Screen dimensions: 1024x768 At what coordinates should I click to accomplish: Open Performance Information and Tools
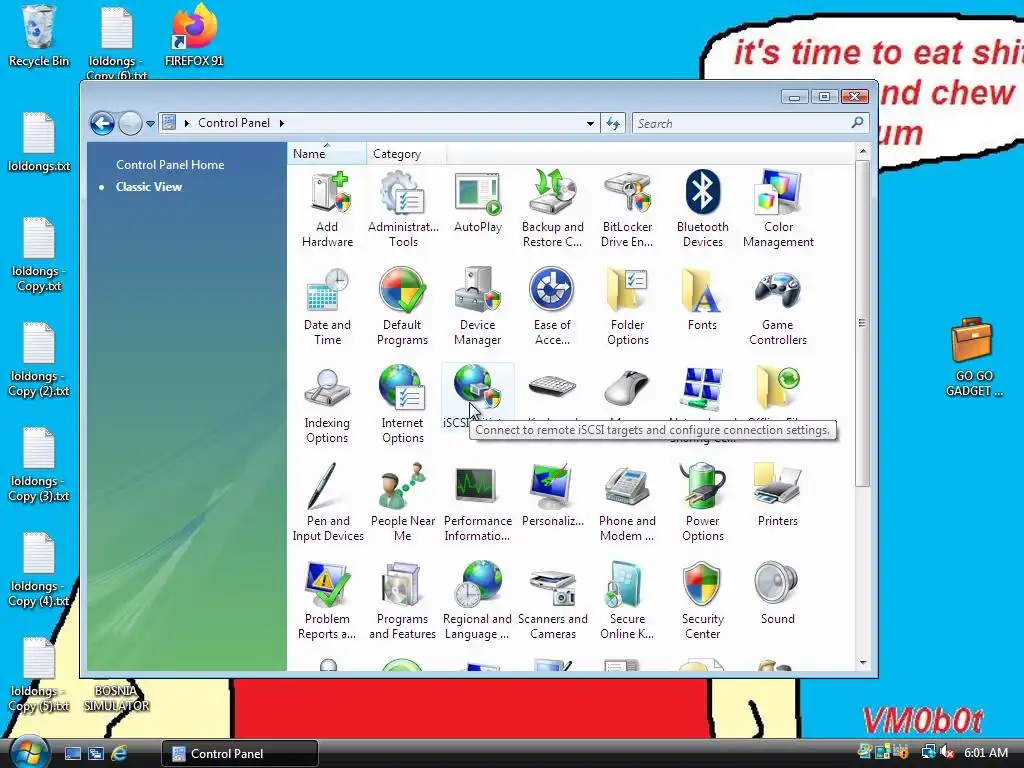click(x=477, y=503)
